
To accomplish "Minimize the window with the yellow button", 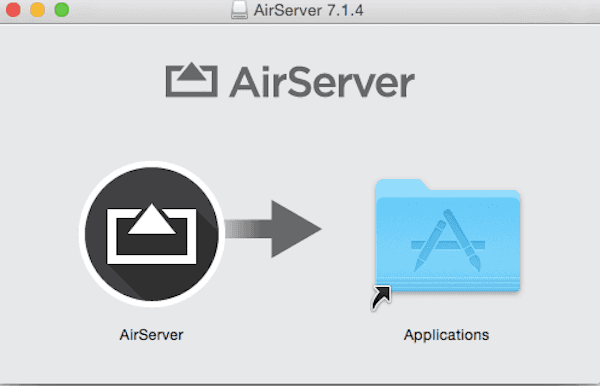I will (38, 10).
